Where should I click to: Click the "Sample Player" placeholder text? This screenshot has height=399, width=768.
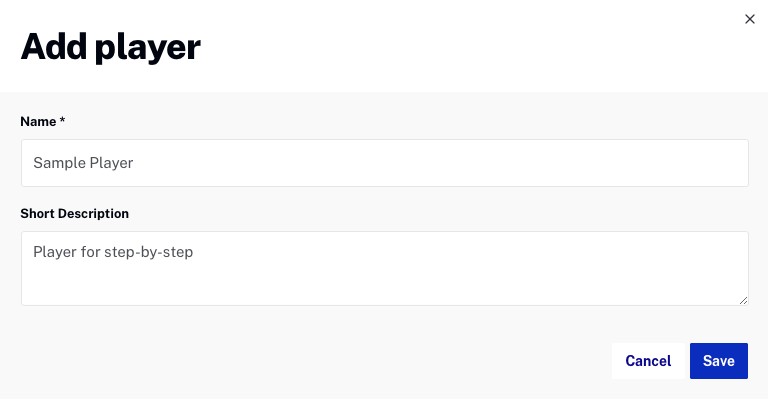83,163
